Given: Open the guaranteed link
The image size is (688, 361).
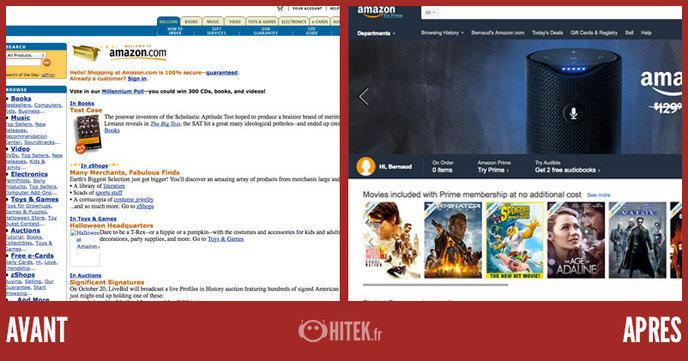Looking at the screenshot, I should pyautogui.click(x=222, y=73).
